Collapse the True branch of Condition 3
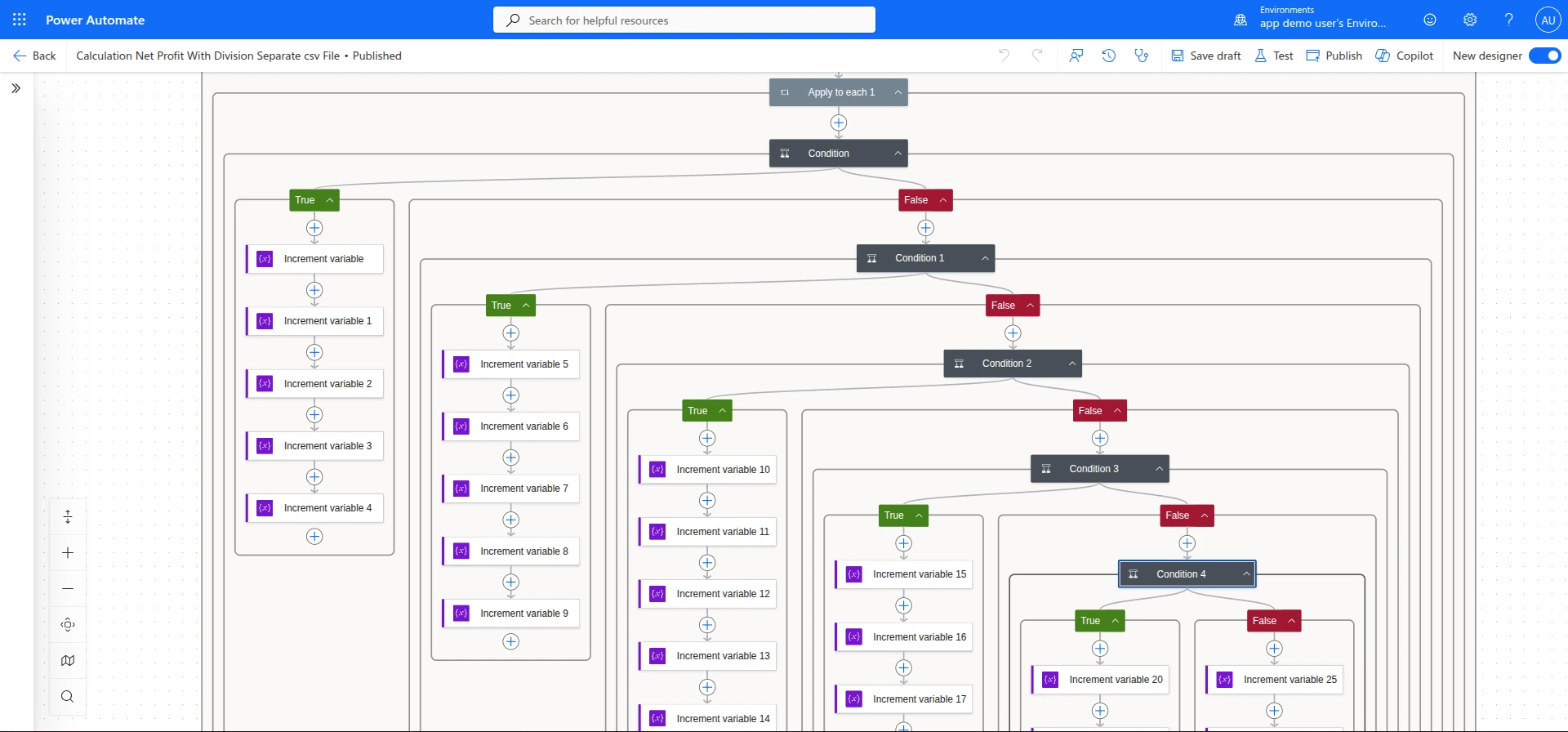This screenshot has width=1568, height=732. coord(919,516)
